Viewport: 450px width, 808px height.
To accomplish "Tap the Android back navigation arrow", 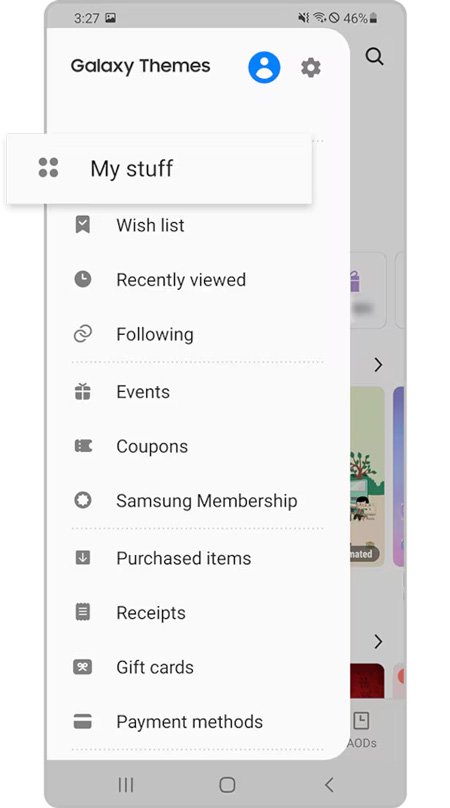I will click(x=329, y=785).
